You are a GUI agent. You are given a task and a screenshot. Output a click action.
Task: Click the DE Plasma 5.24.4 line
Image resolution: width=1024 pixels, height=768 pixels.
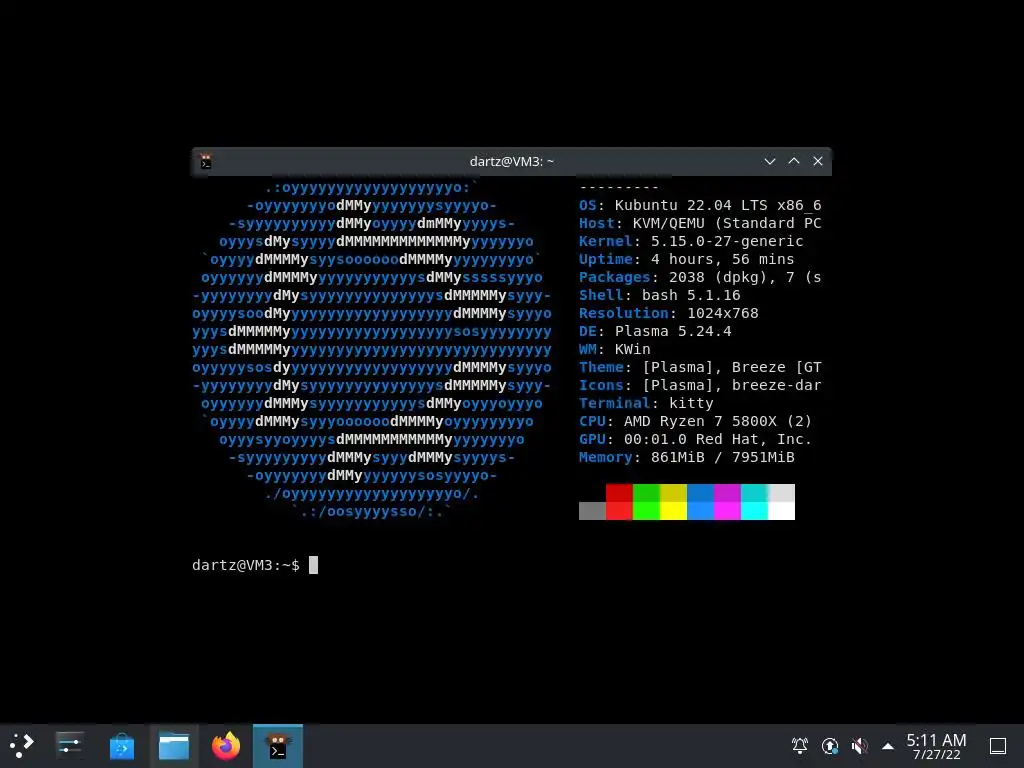pos(655,331)
